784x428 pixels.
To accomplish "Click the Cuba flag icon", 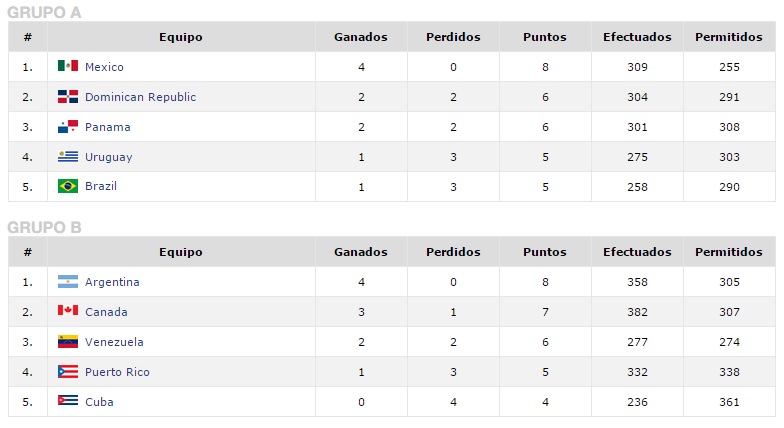I will (68, 402).
